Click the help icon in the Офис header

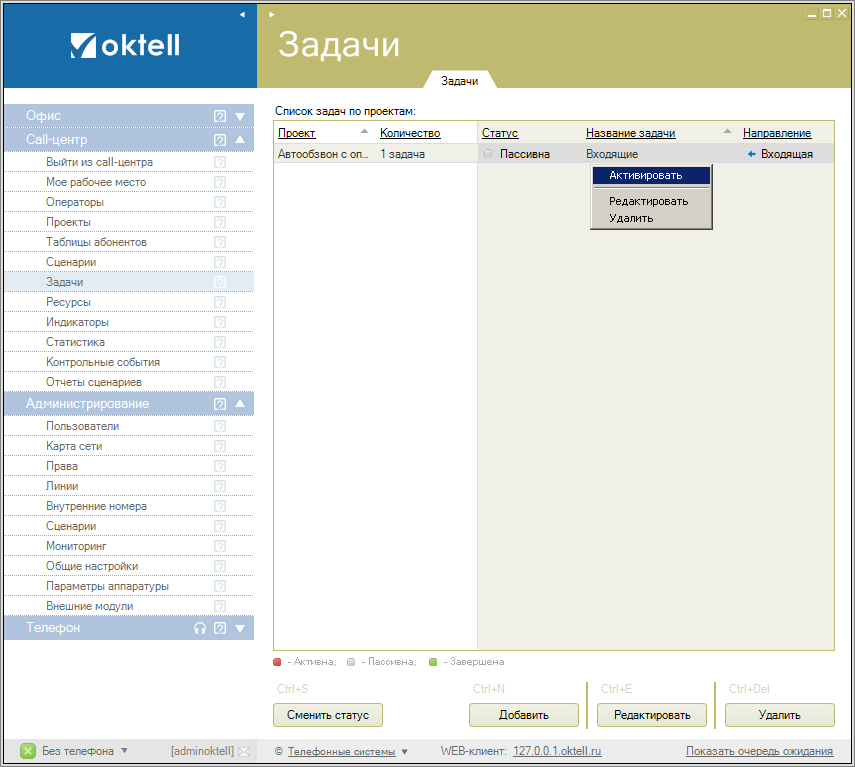pos(220,116)
